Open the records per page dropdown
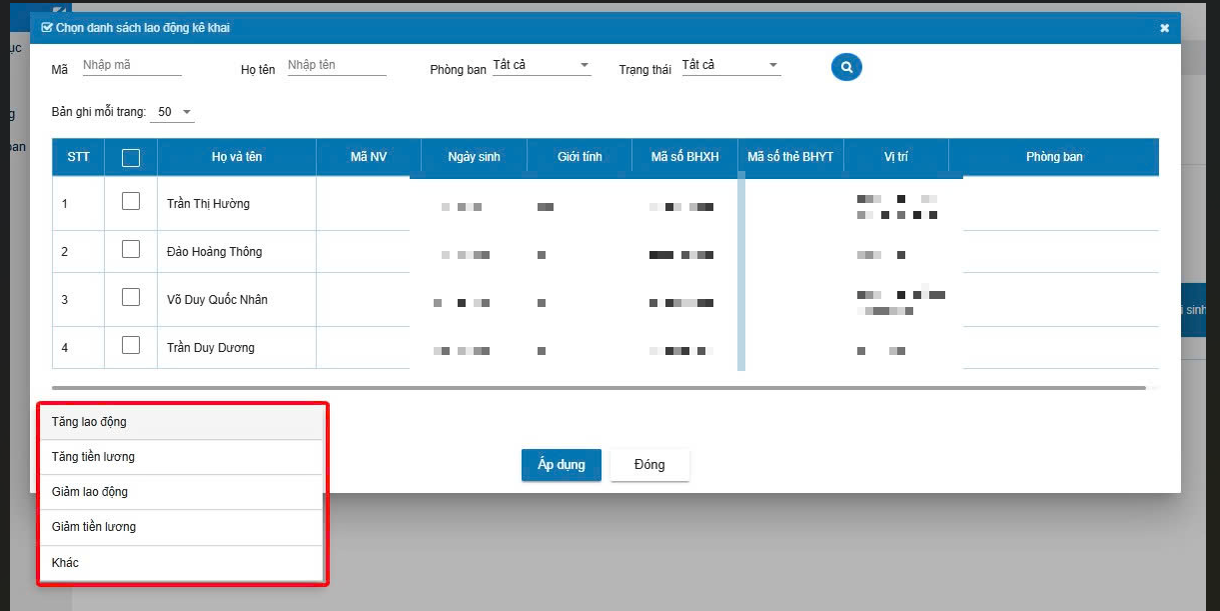Viewport: 1220px width, 611px height. pyautogui.click(x=173, y=112)
